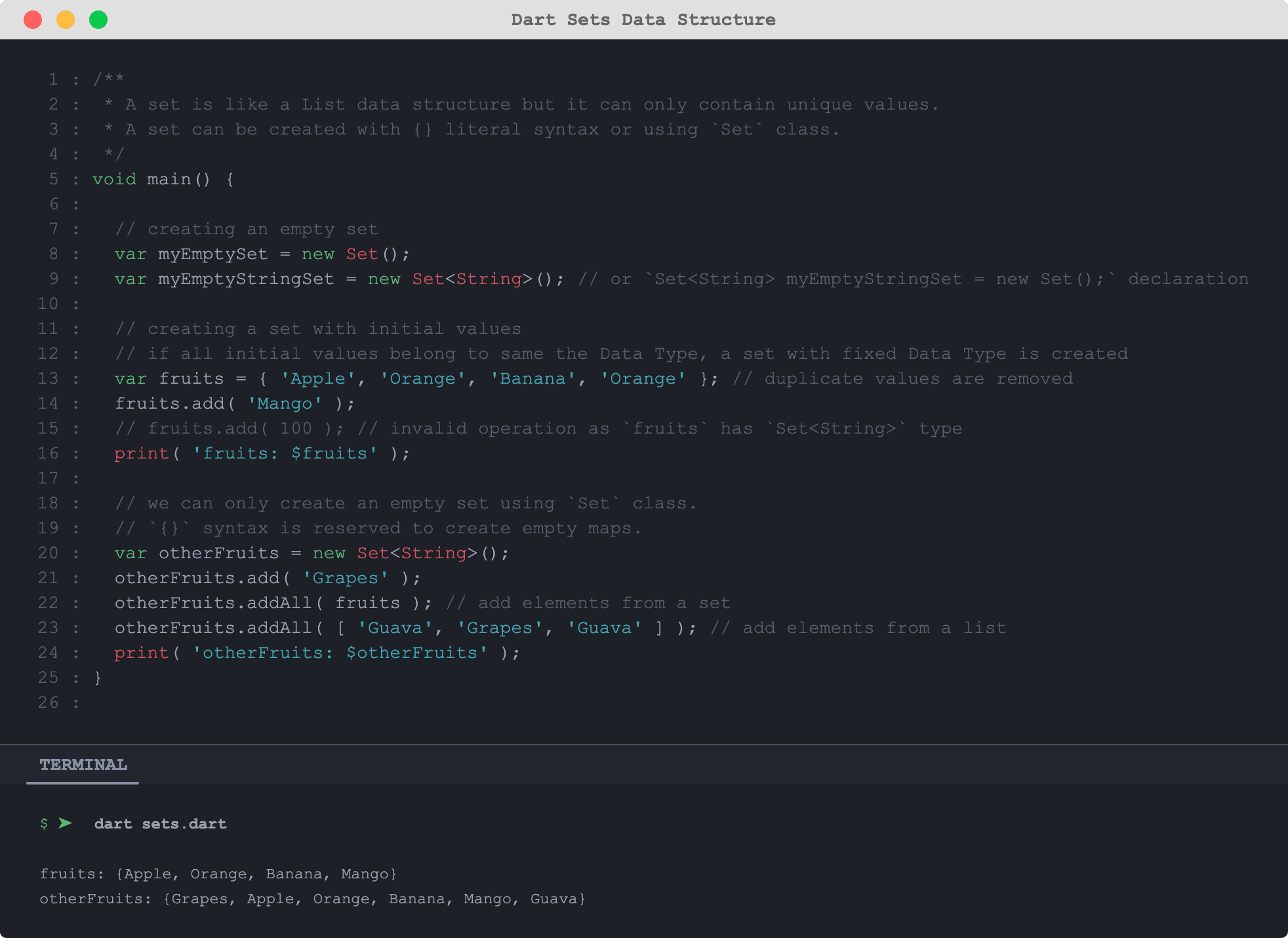
Task: Click line number 20 in the gutter
Action: 49,553
